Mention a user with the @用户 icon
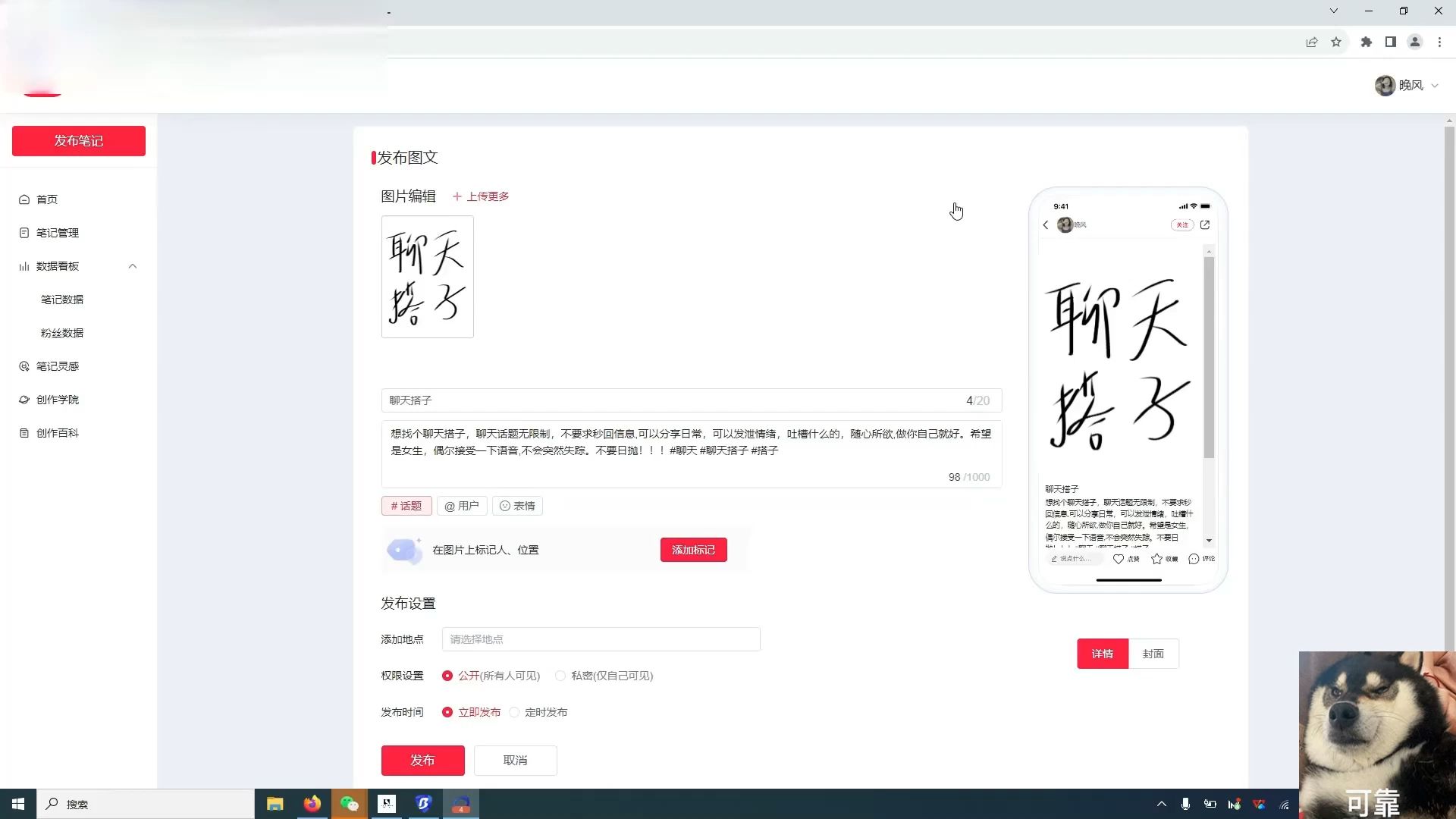This screenshot has height=819, width=1456. coord(462,506)
